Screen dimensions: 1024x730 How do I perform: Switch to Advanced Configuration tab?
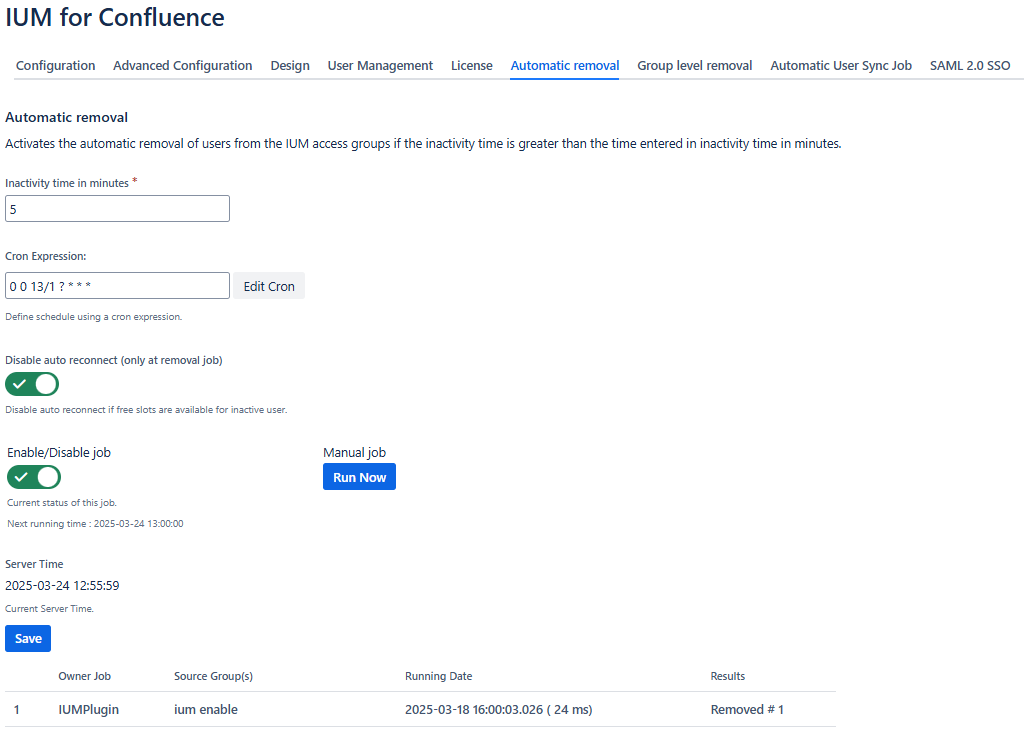tap(182, 66)
